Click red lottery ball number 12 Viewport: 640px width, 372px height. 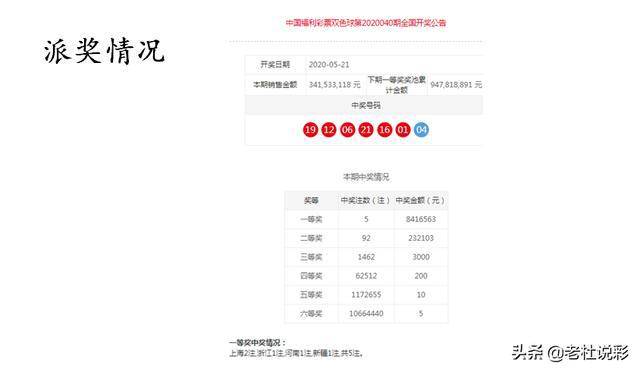[x=329, y=130]
